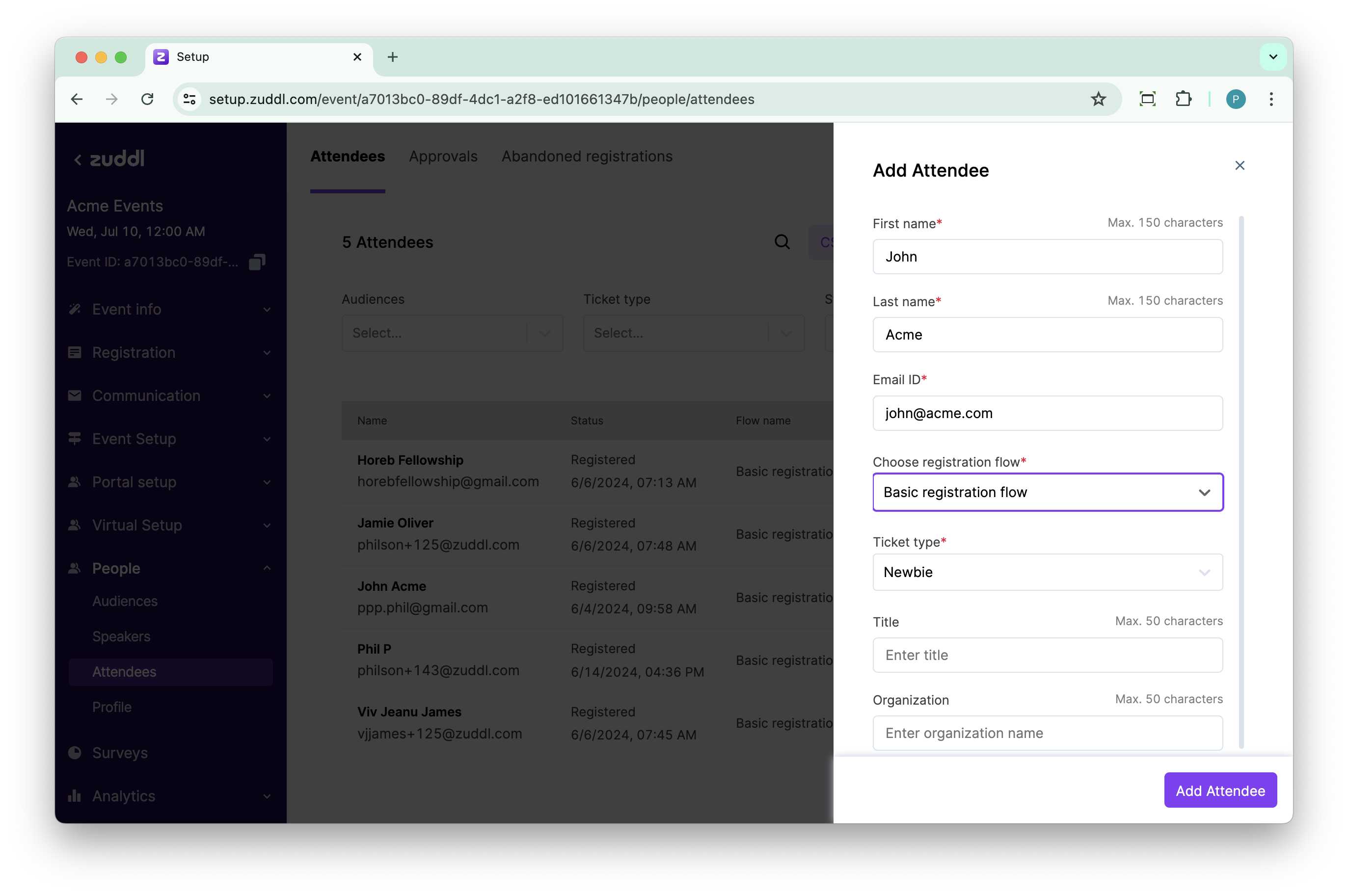Bookmark page with the star icon

(1098, 100)
